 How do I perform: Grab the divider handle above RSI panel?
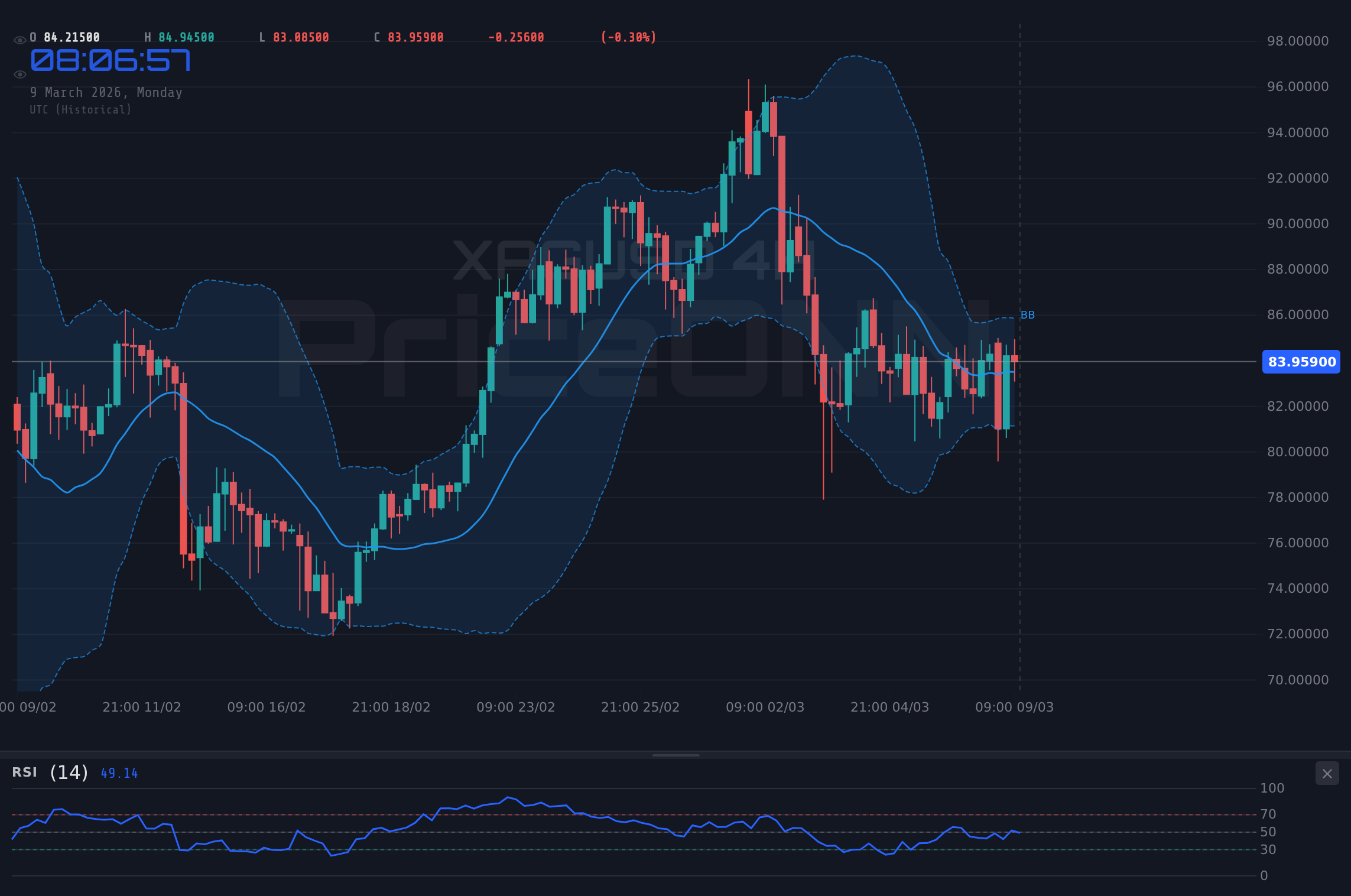(675, 755)
